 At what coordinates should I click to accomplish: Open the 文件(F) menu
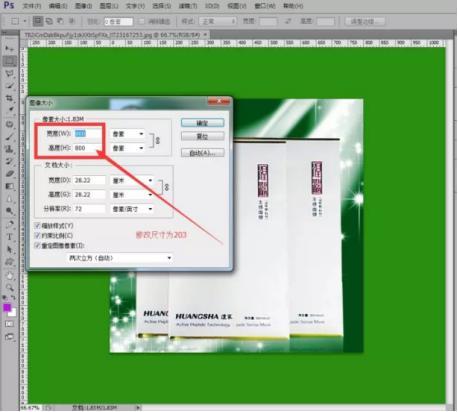tap(32, 6)
